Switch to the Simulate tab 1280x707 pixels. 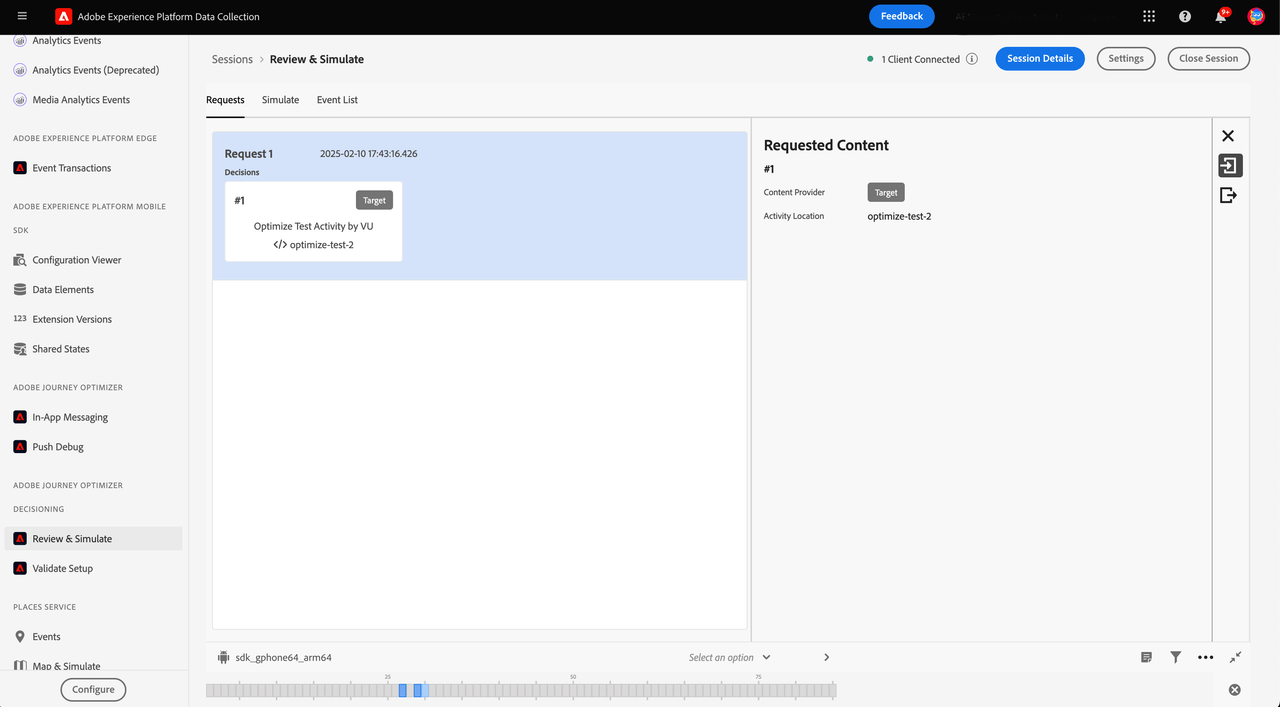280,100
